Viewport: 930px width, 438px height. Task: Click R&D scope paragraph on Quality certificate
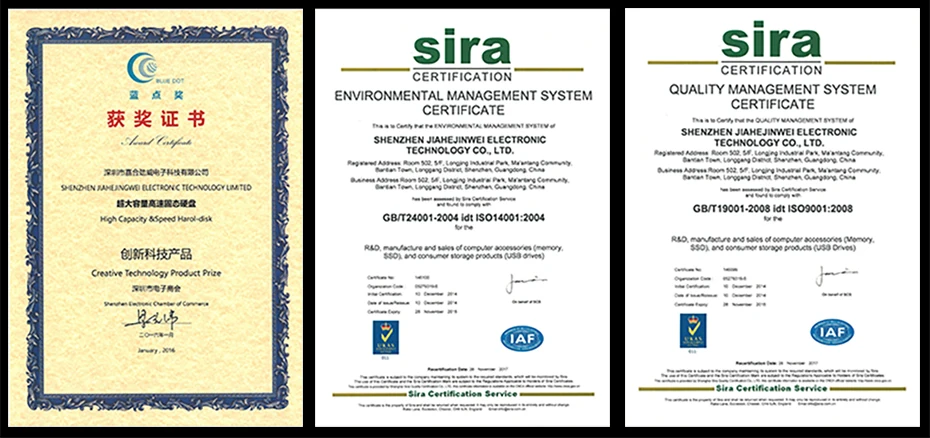pos(772,243)
